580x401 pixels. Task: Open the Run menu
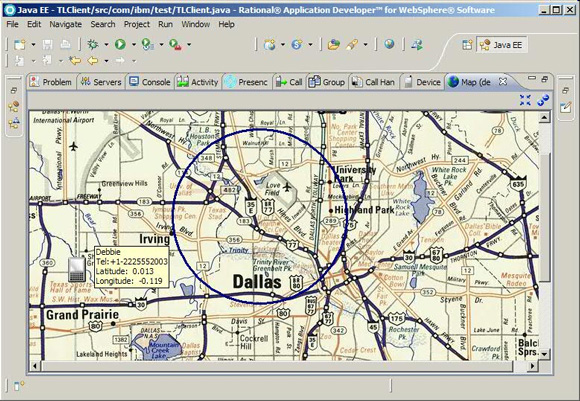[165, 24]
